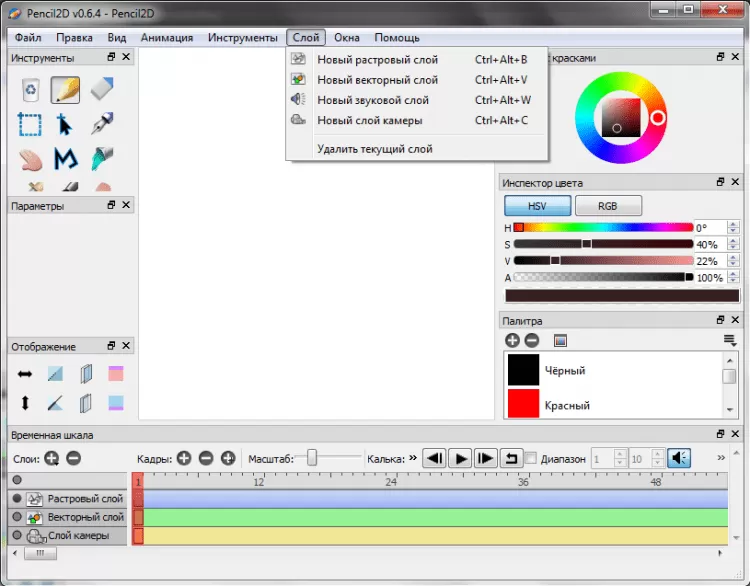Switch color inspector to HSV

pos(537,206)
